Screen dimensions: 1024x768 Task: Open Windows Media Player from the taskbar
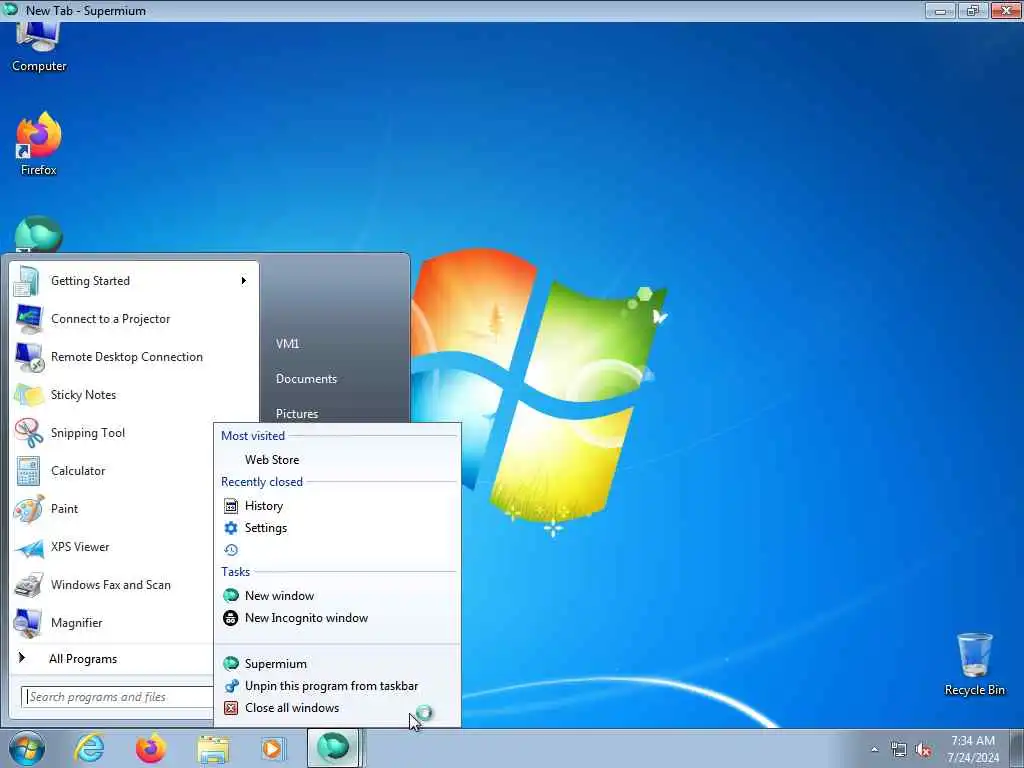click(273, 748)
